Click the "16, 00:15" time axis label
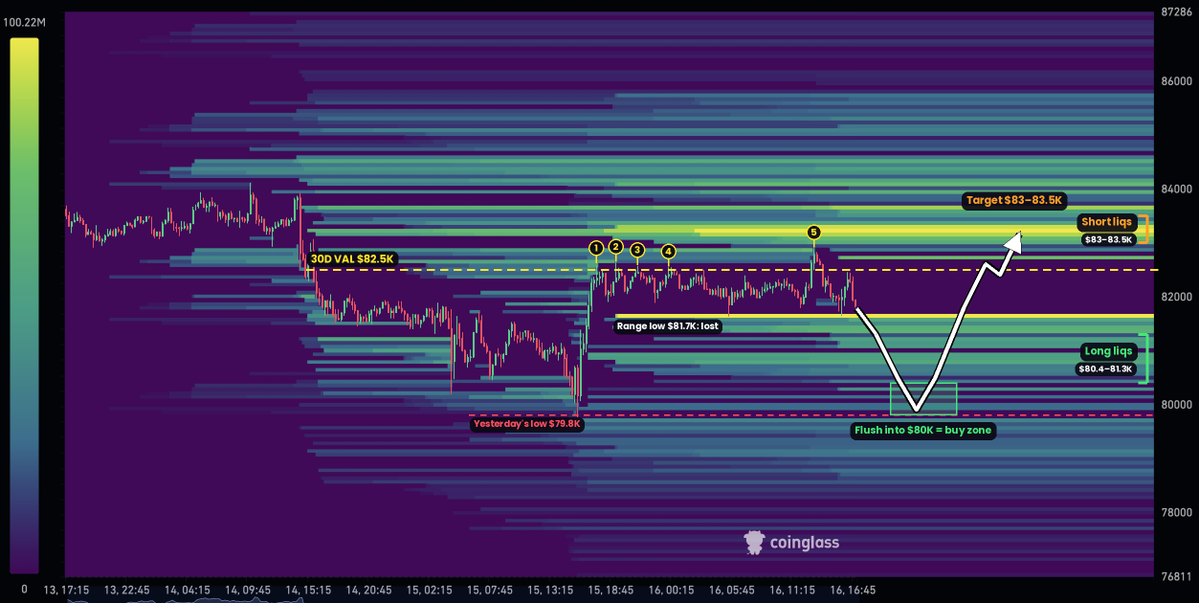The width and height of the screenshot is (1199, 603). (x=671, y=590)
